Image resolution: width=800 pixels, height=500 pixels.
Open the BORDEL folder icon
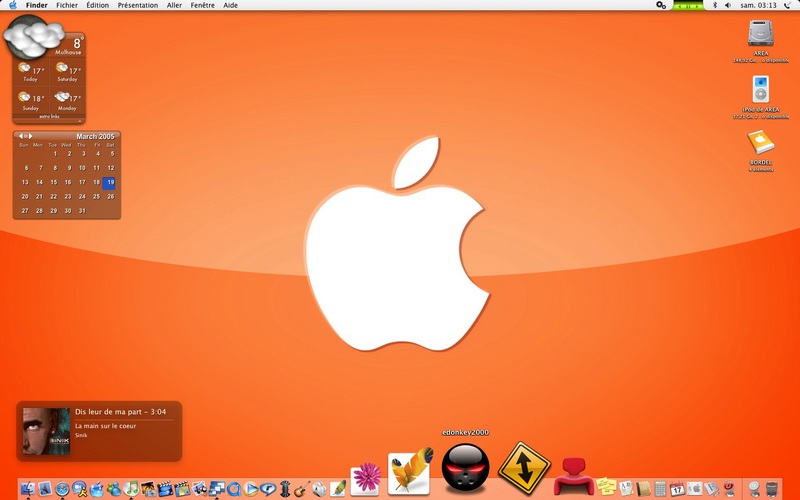760,142
